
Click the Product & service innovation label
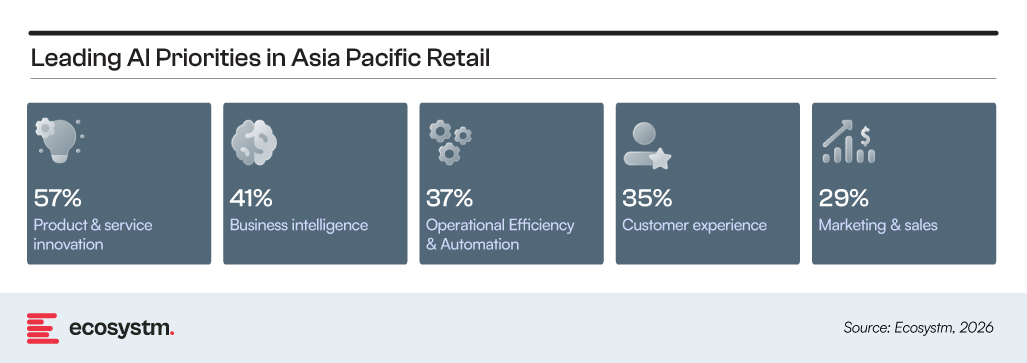click(x=92, y=235)
